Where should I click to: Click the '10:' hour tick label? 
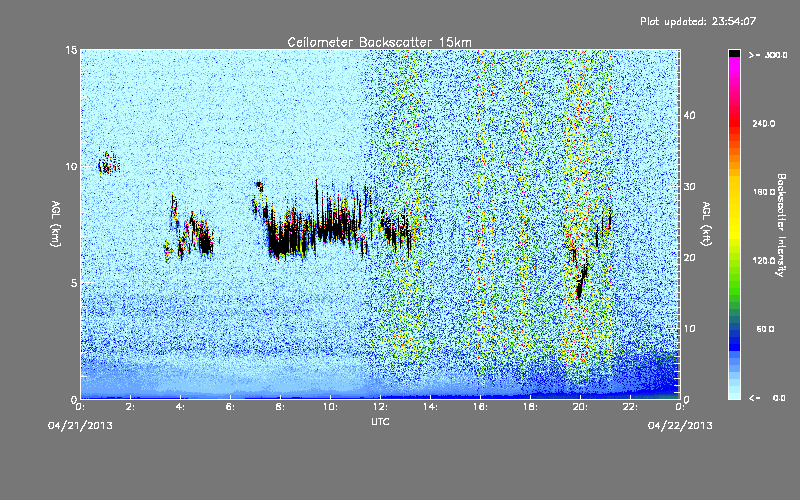[x=330, y=407]
